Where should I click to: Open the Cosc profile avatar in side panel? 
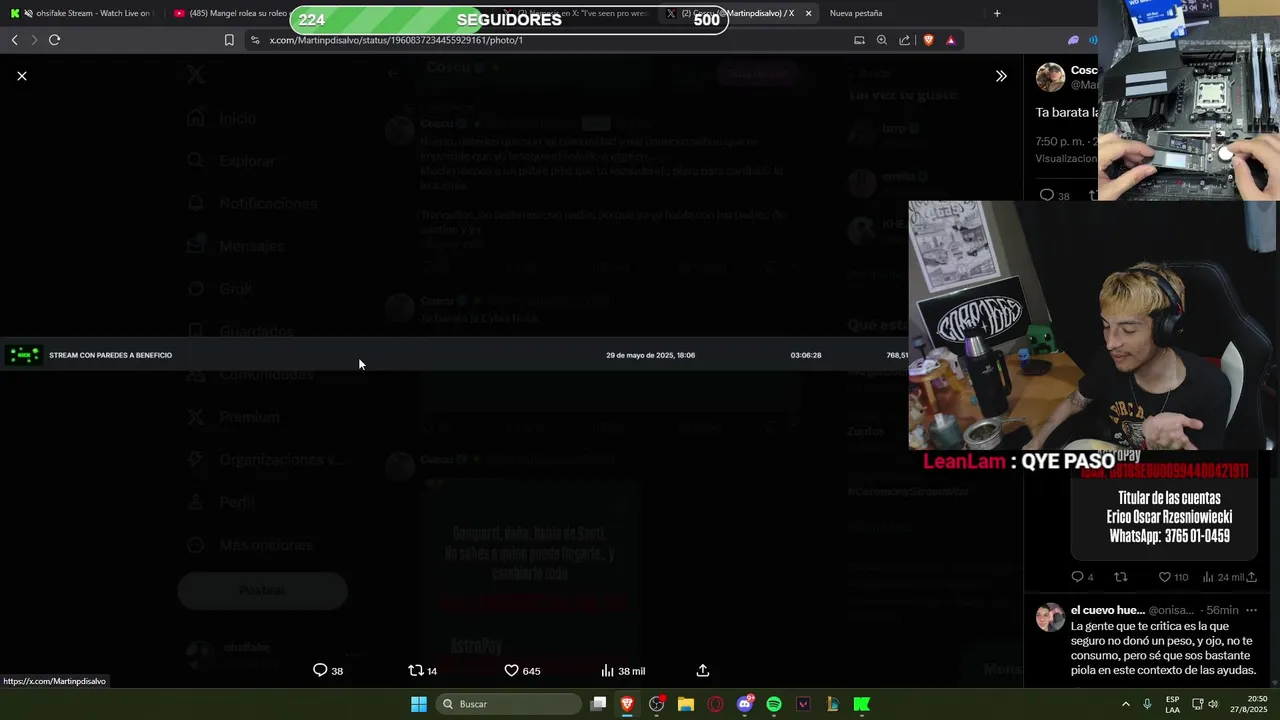1050,77
